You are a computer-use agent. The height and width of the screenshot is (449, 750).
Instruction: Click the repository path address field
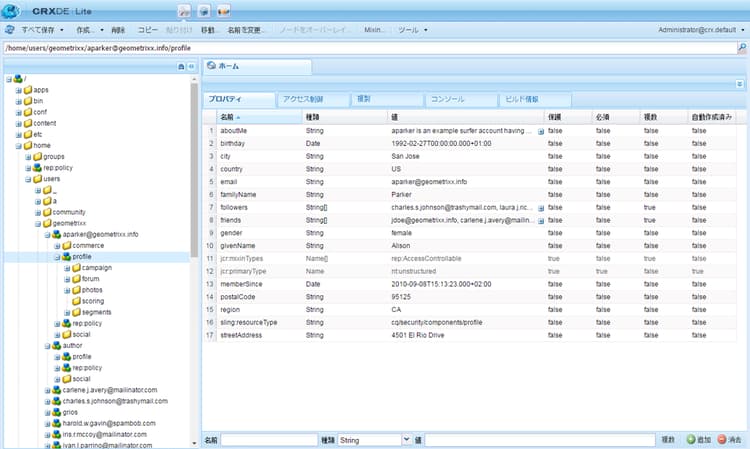point(370,48)
